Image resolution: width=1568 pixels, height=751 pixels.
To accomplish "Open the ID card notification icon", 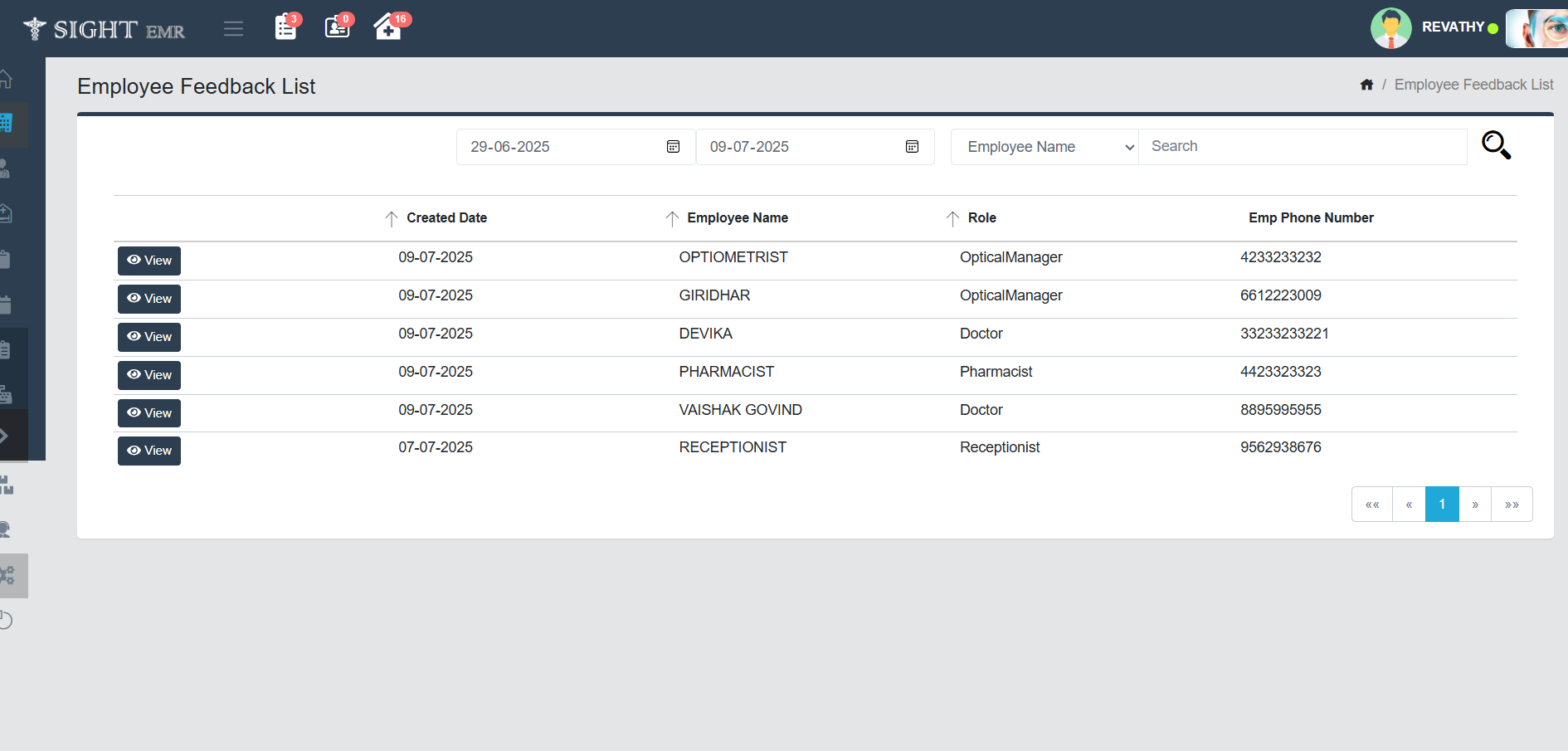I will point(337,27).
